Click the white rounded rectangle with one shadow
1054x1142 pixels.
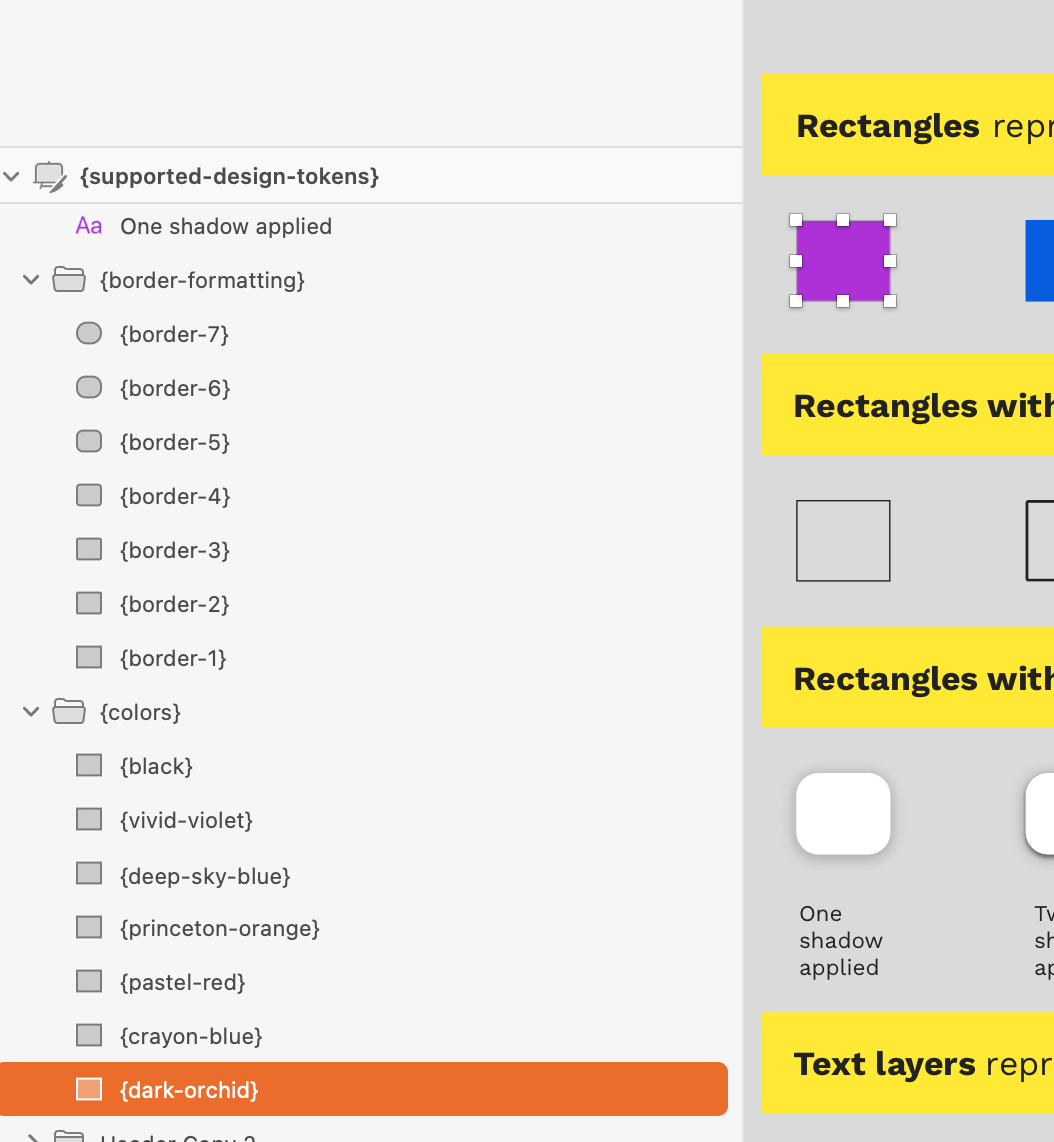pos(843,814)
